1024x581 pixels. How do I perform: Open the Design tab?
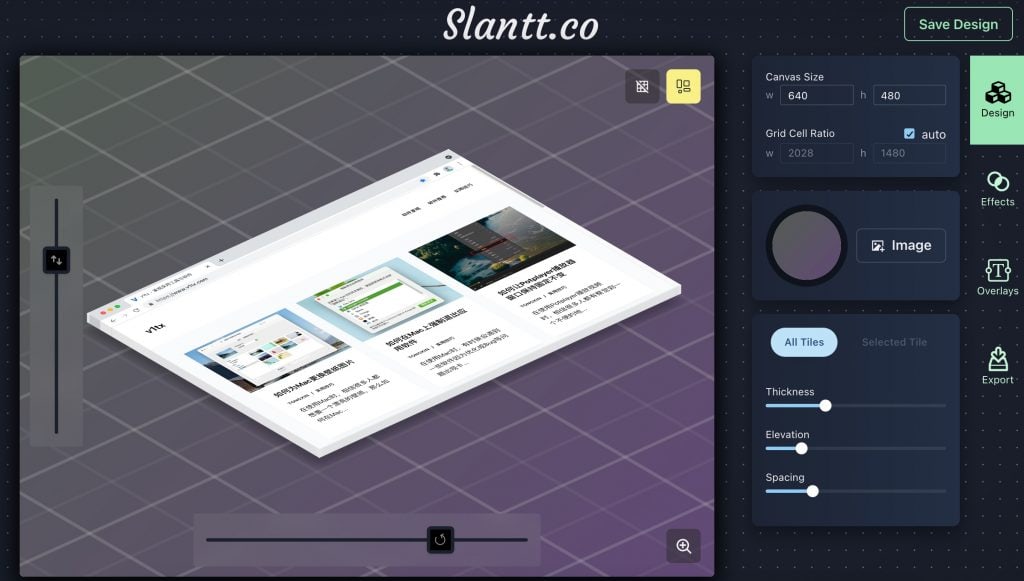(x=997, y=100)
